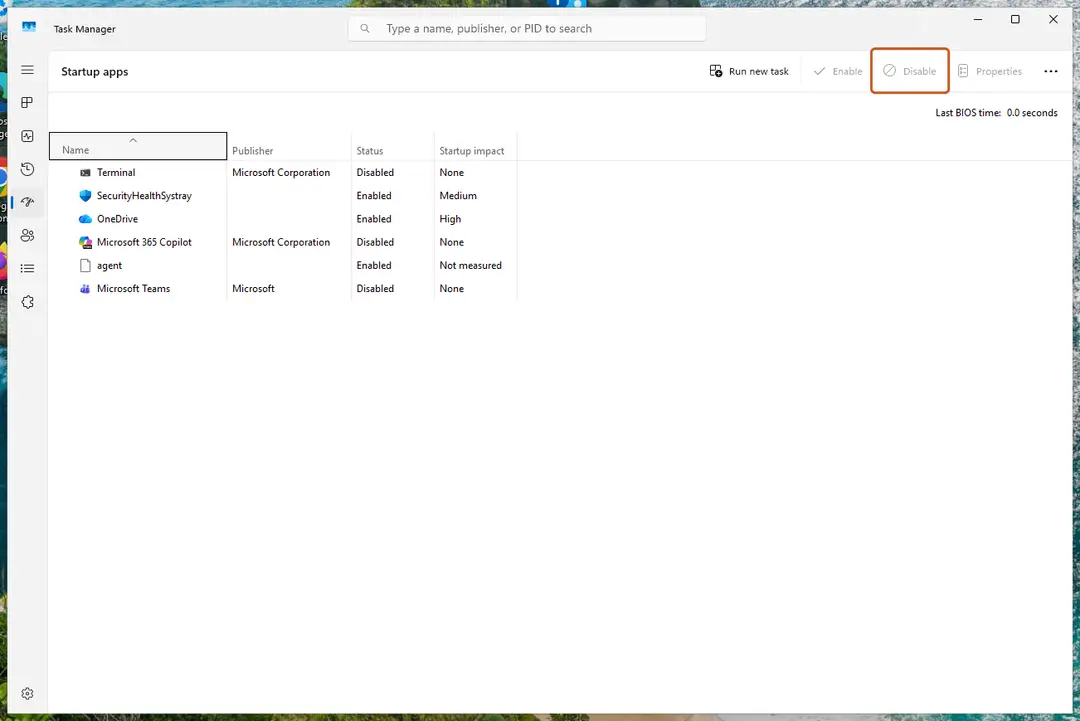Open Task Manager settings gear
The width and height of the screenshot is (1080, 721).
point(28,693)
